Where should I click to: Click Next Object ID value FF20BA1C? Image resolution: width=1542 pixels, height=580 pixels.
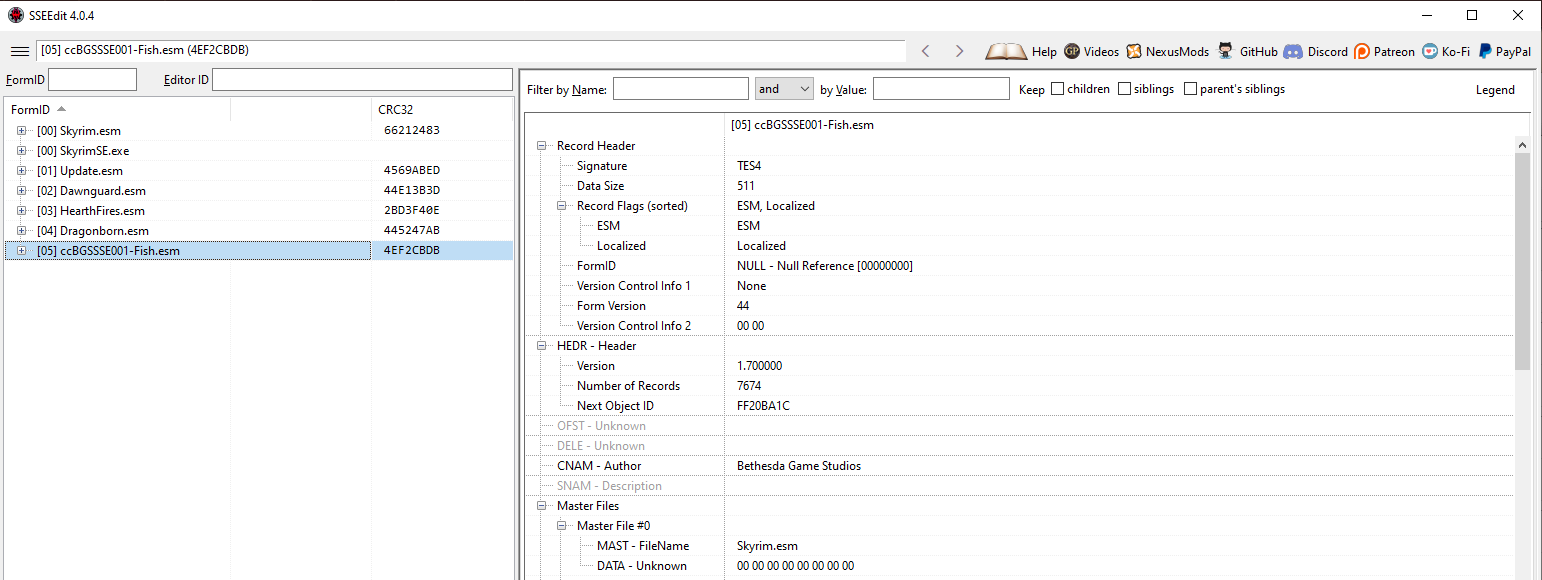click(x=763, y=406)
